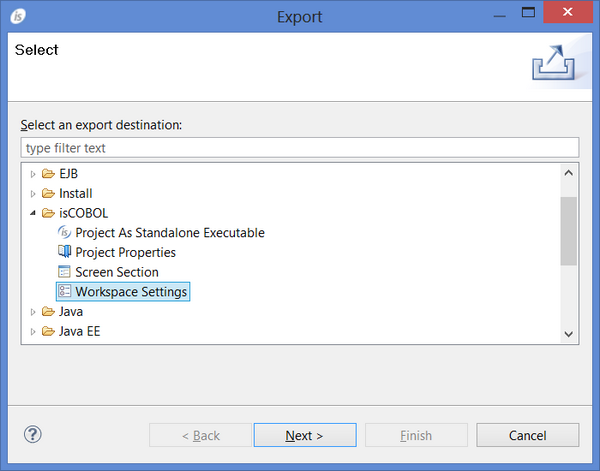Select Project Properties in the list

(x=125, y=253)
